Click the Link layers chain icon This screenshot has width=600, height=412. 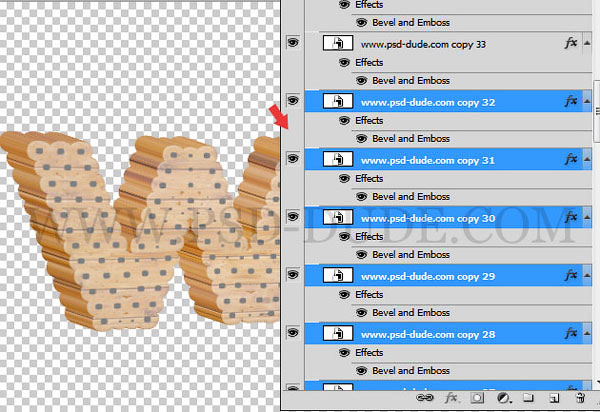pyautogui.click(x=425, y=398)
